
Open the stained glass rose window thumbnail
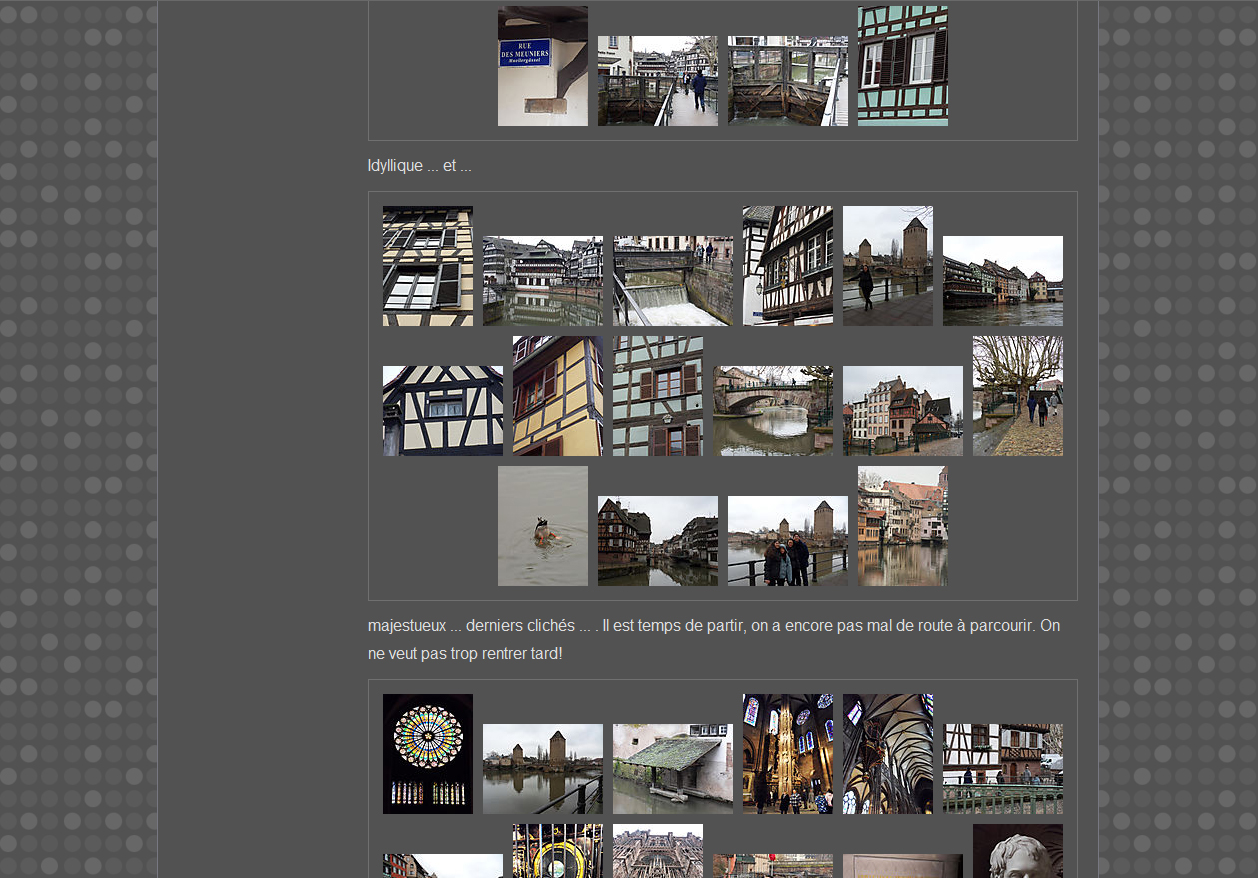pos(427,754)
